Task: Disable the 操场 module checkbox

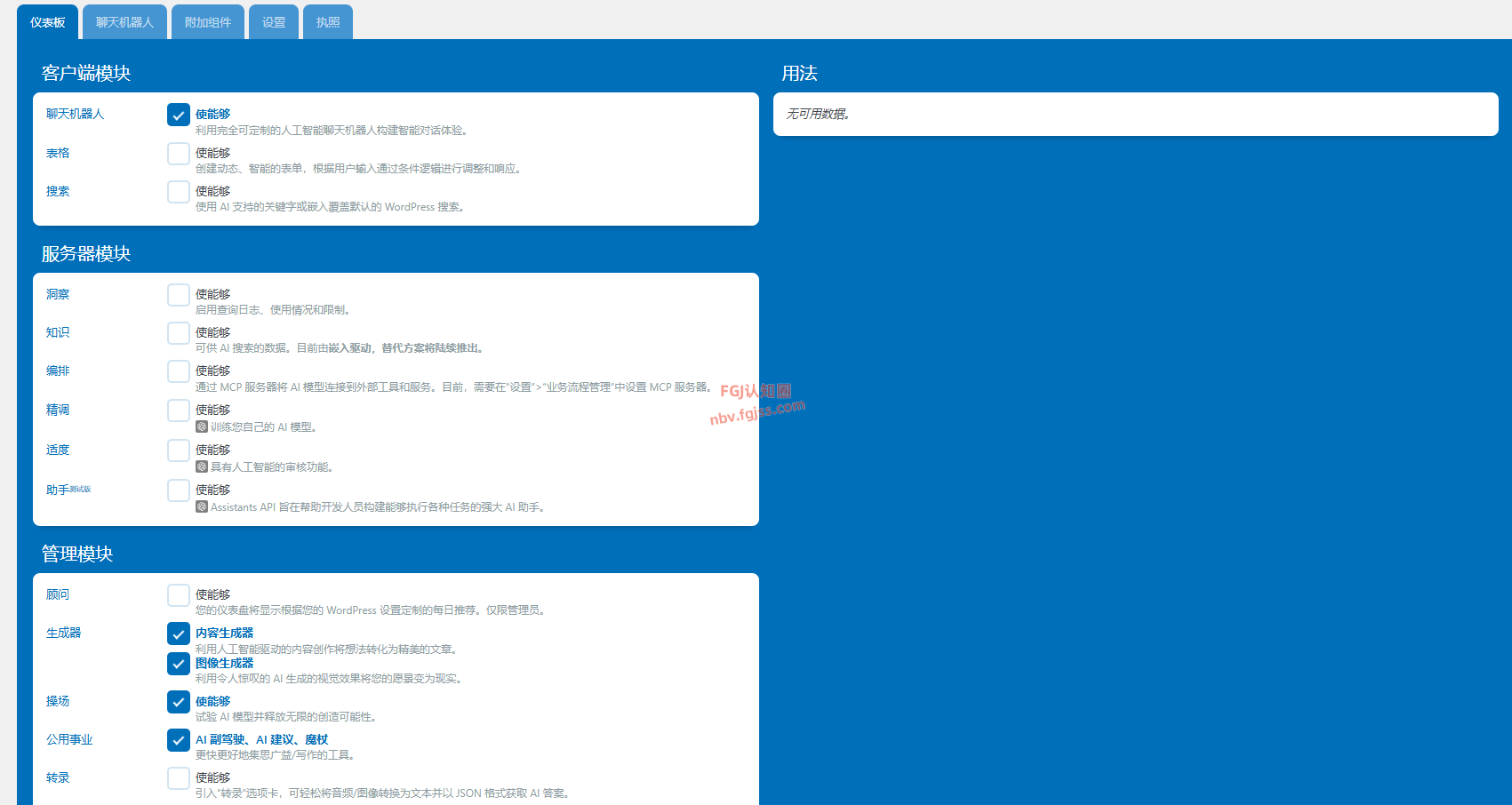Action: [x=179, y=702]
